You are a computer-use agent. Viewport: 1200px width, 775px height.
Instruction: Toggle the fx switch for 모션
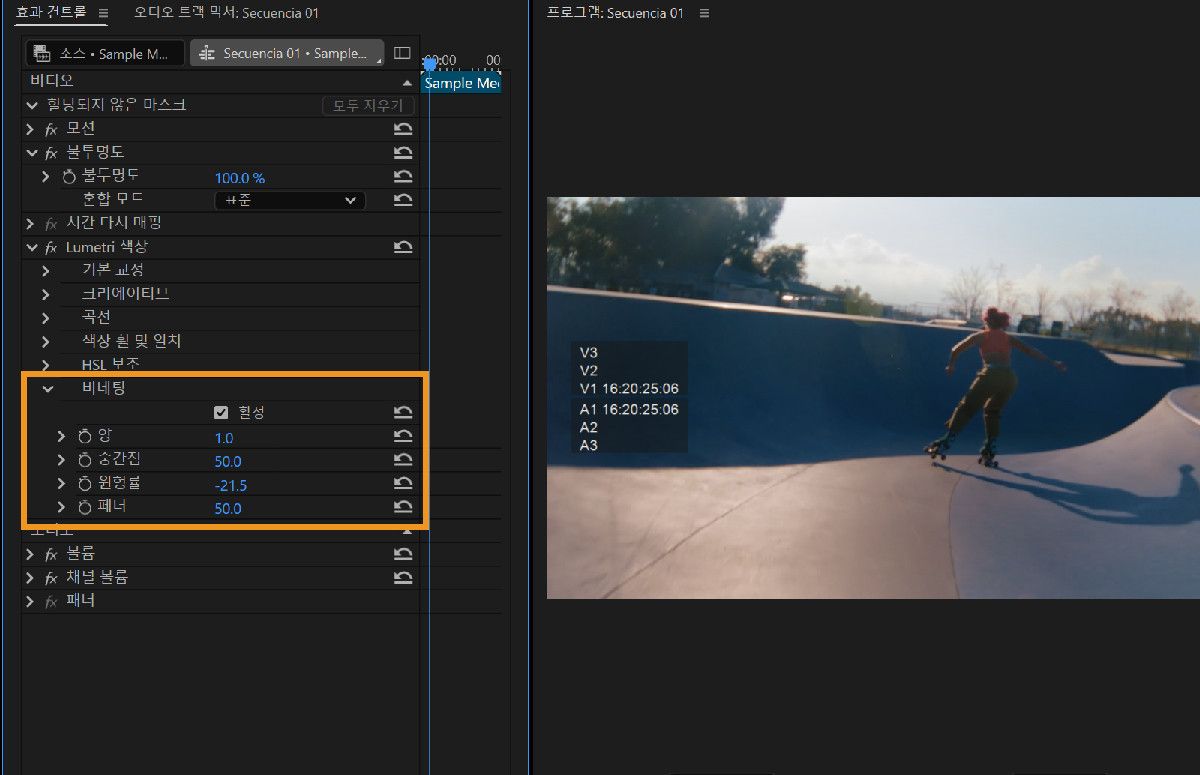[52, 129]
